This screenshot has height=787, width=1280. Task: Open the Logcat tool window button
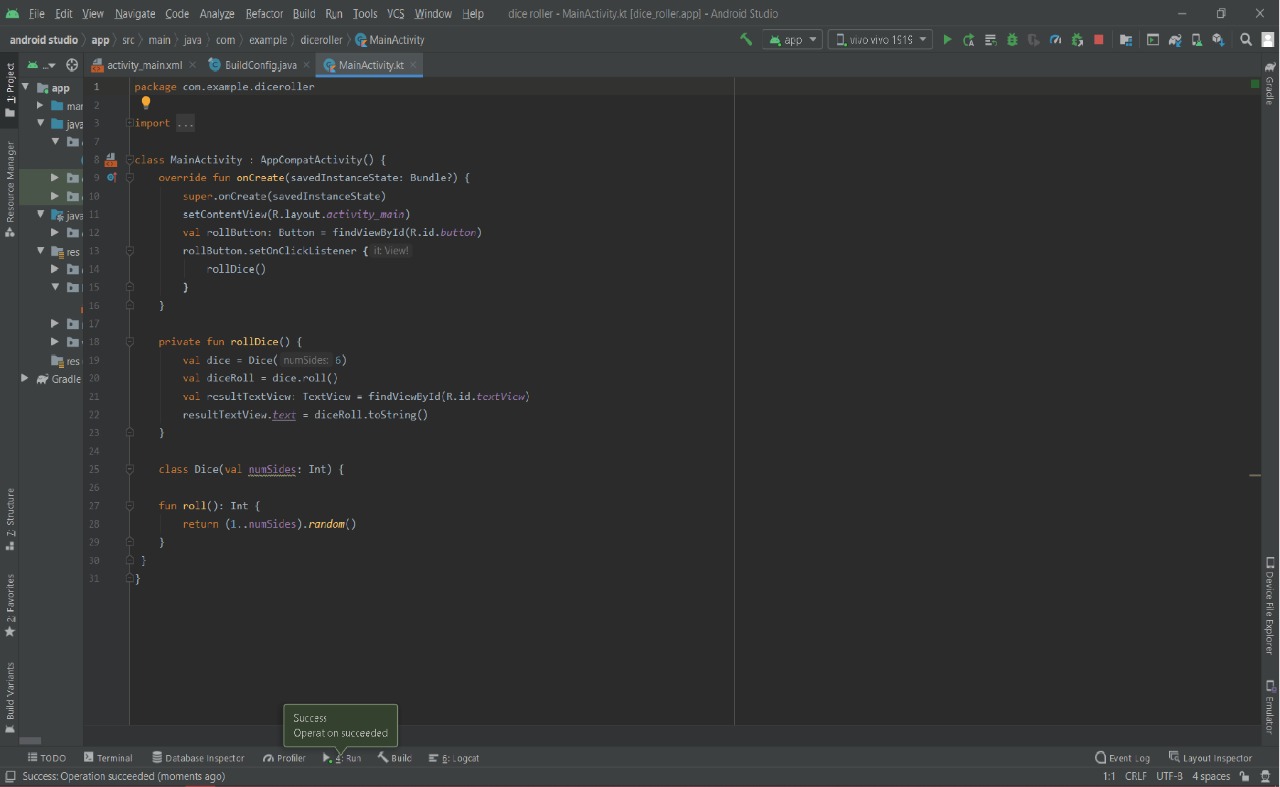coord(454,758)
